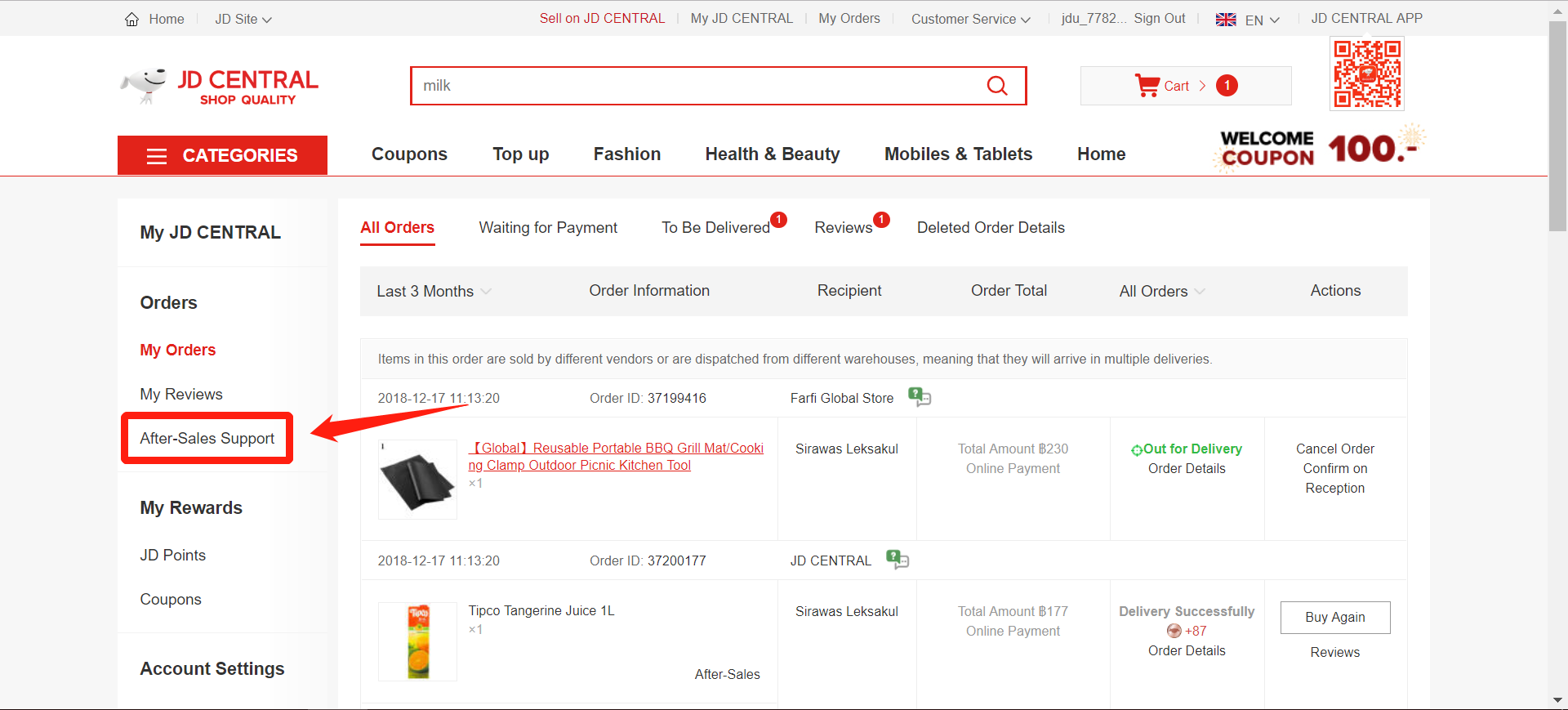The height and width of the screenshot is (710, 1568).
Task: Open the Fashion menu item
Action: click(627, 154)
